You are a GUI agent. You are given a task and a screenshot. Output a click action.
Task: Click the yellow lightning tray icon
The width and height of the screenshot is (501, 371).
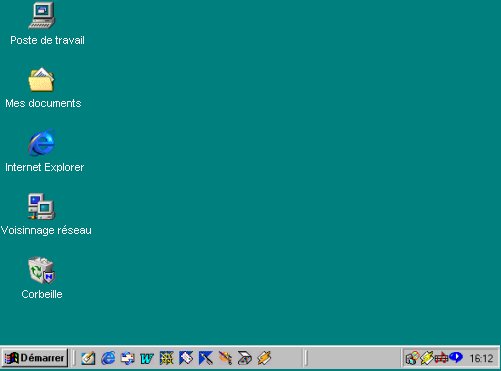[x=426, y=358]
